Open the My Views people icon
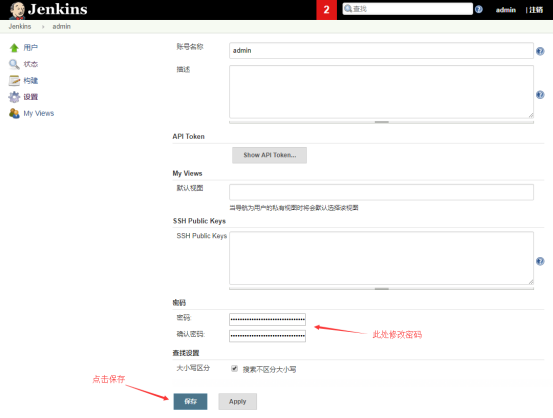This screenshot has width=553, height=418. (x=14, y=113)
